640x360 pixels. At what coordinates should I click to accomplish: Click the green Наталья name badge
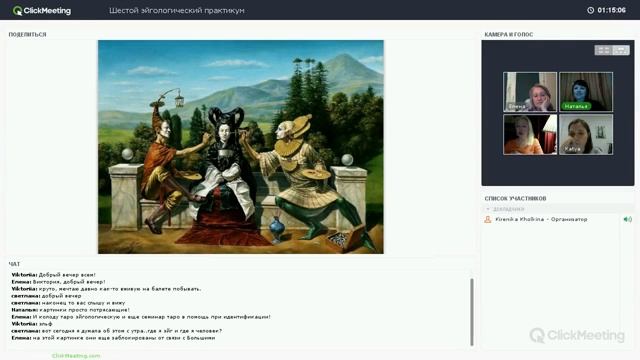click(576, 106)
